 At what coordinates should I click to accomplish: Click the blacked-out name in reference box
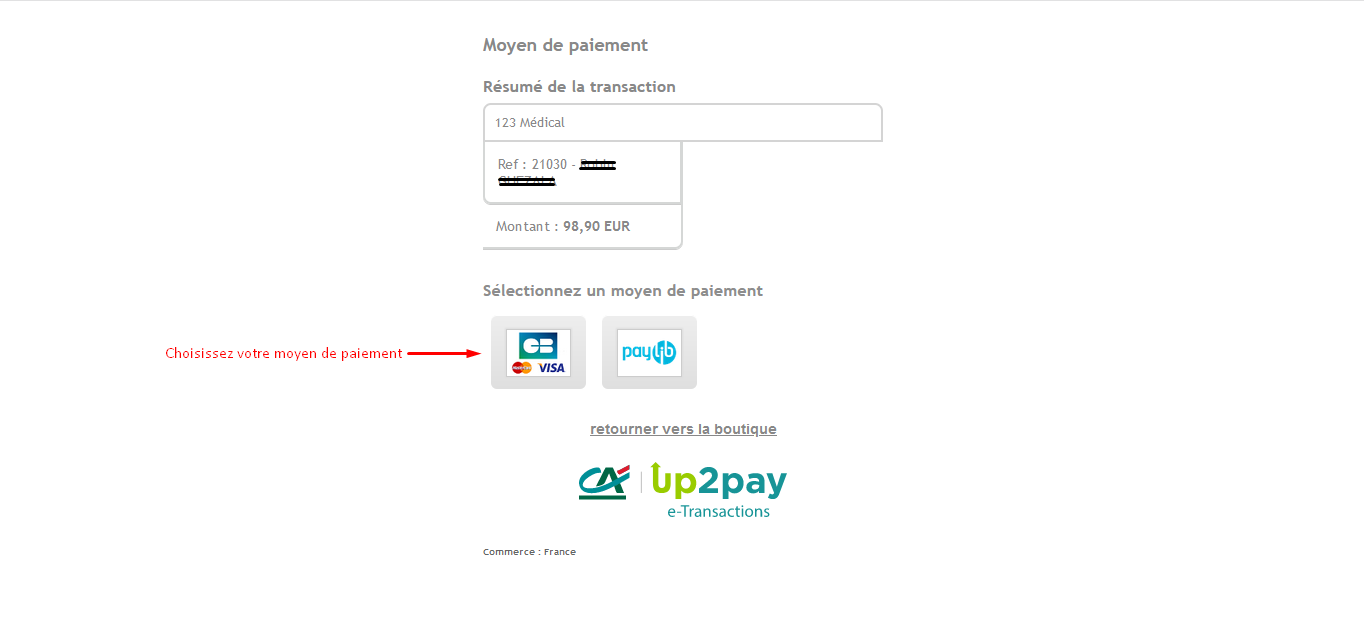pos(557,172)
